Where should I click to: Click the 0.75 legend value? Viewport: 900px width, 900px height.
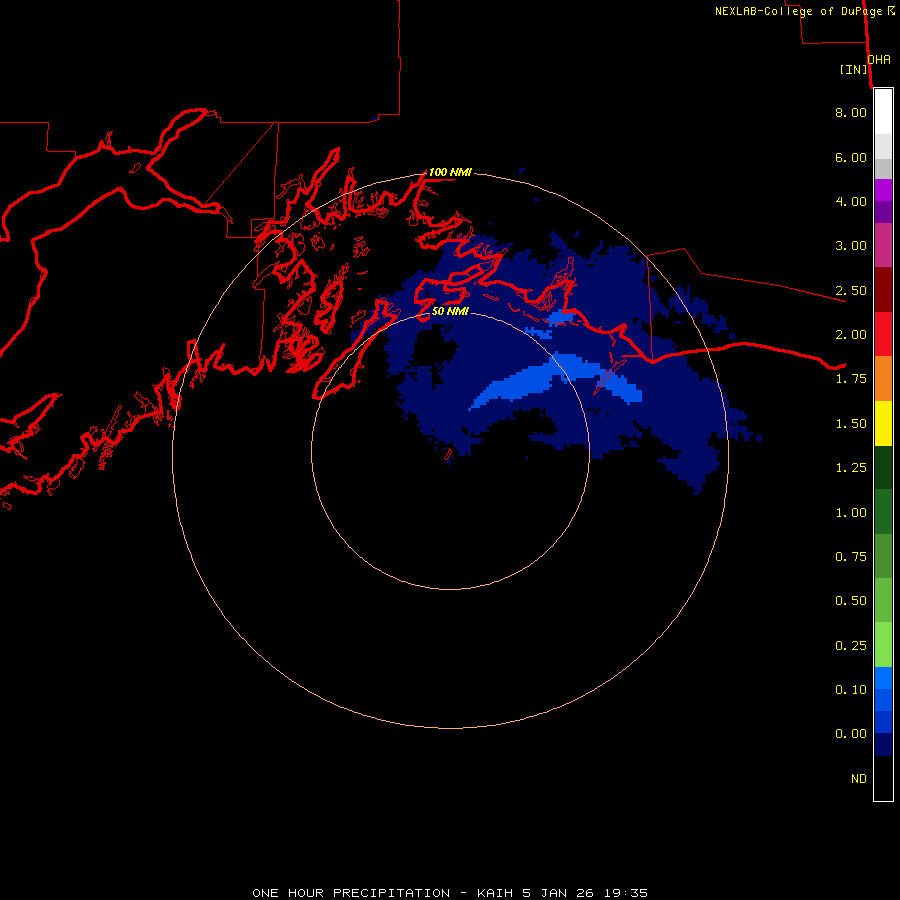851,557
